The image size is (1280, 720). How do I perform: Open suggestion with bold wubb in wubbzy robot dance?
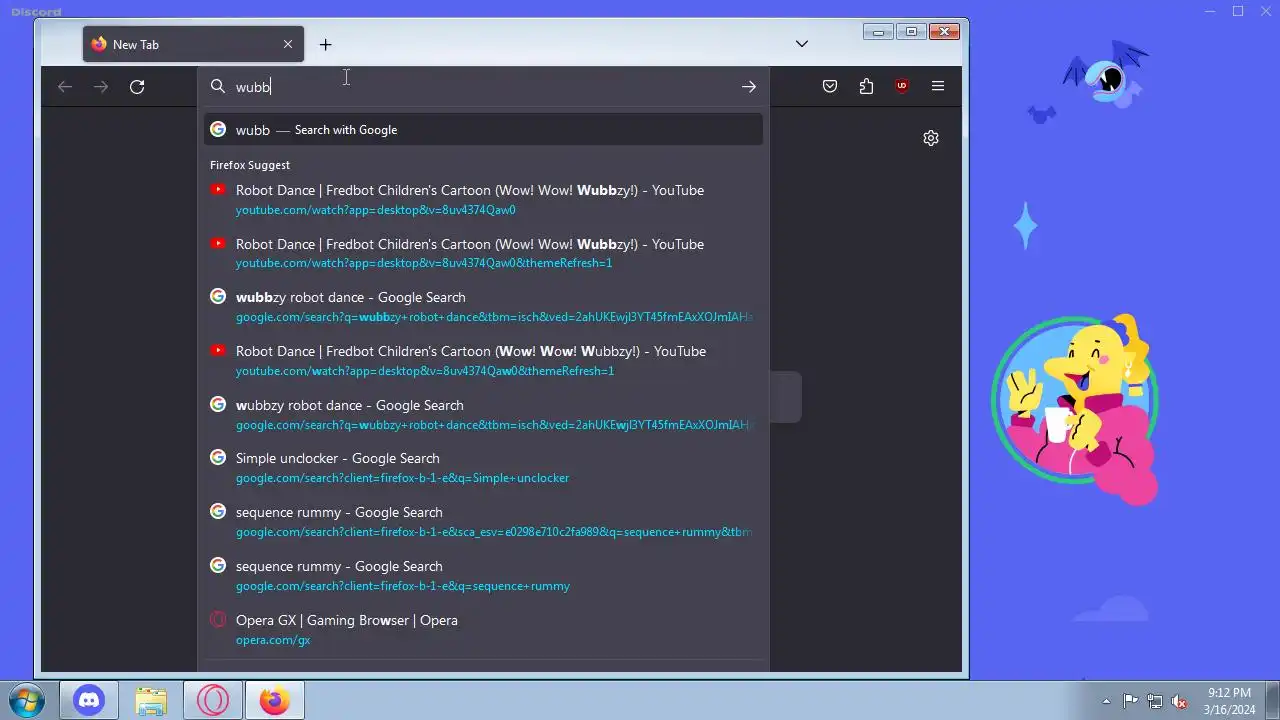point(484,307)
